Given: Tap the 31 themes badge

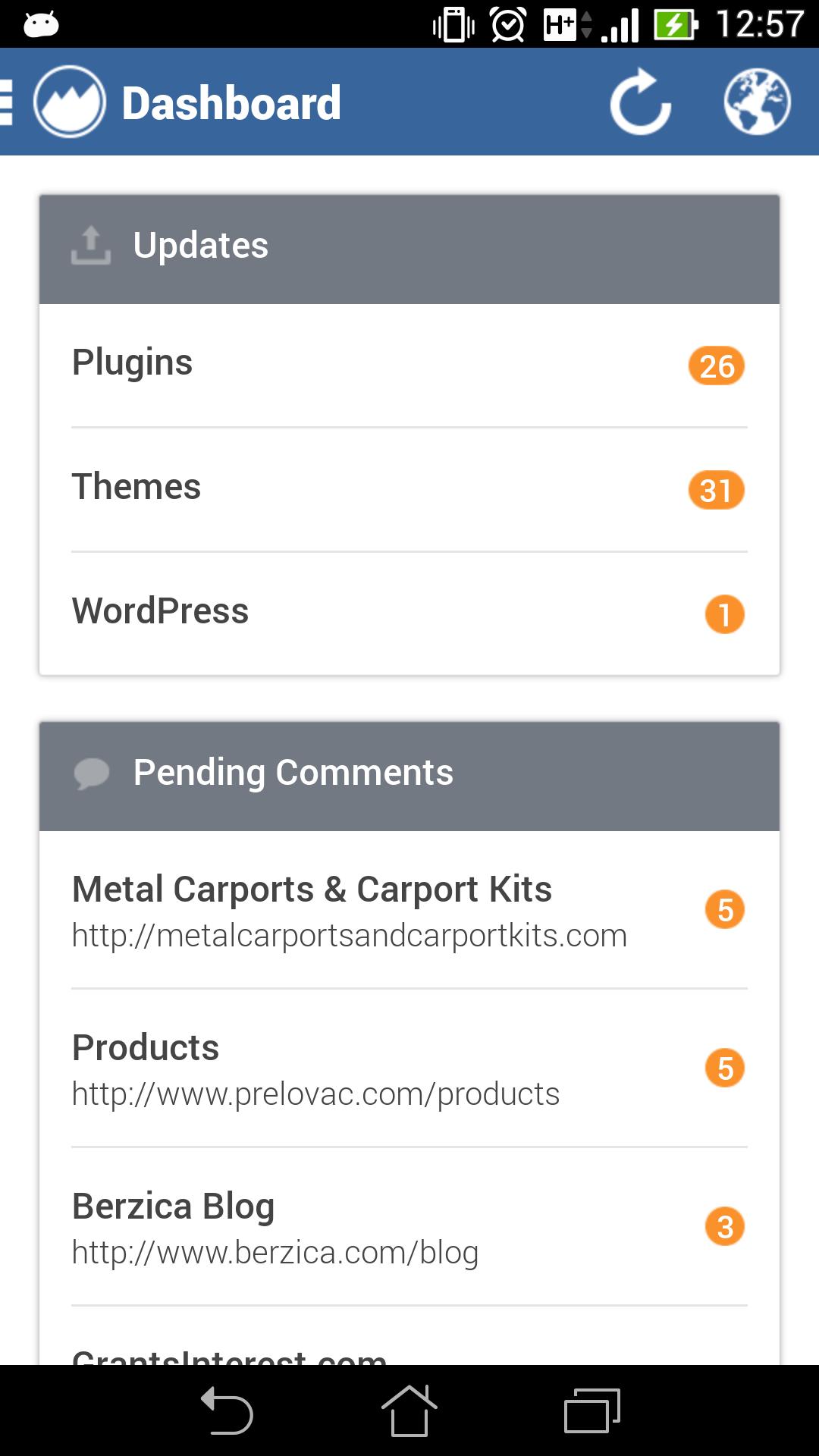Looking at the screenshot, I should [x=717, y=490].
